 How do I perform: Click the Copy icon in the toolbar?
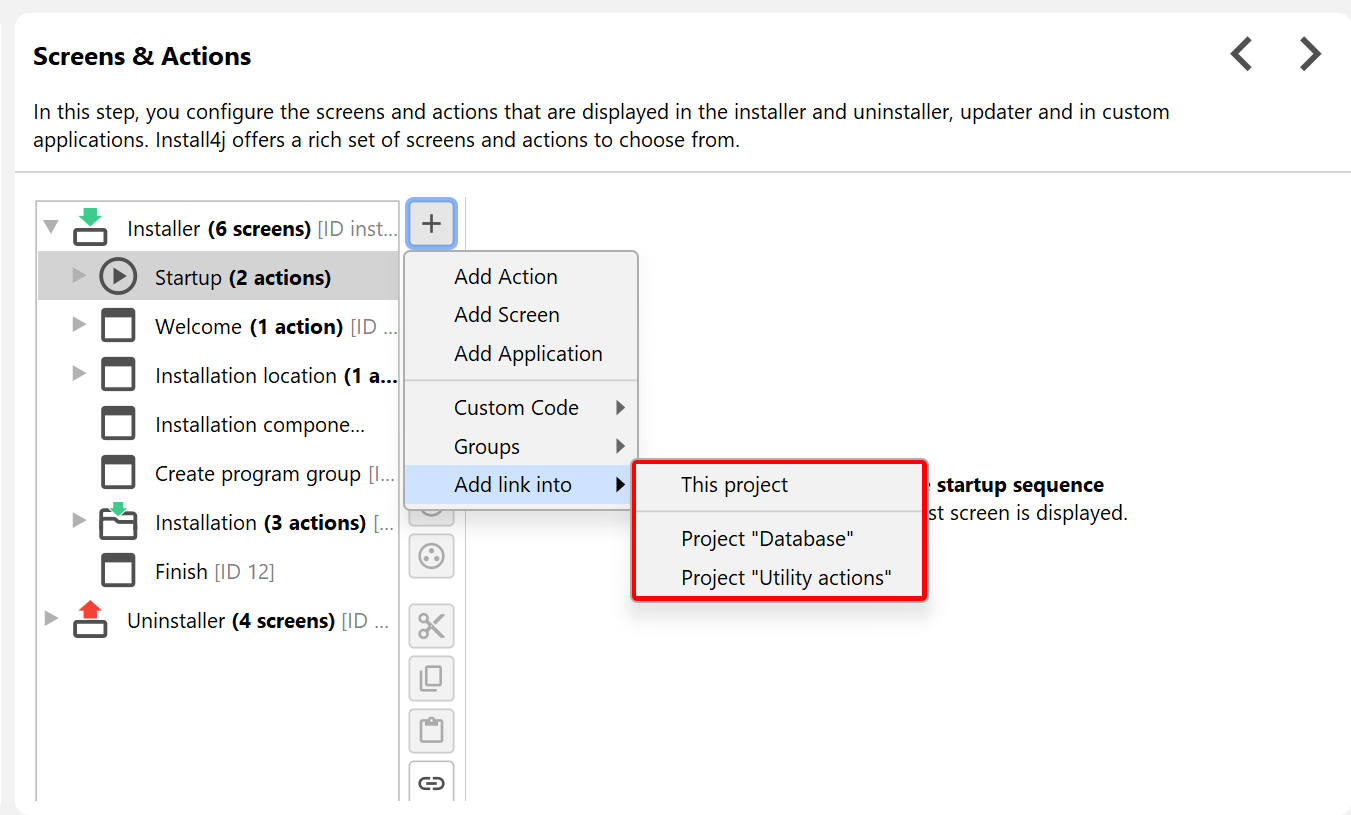coord(431,679)
